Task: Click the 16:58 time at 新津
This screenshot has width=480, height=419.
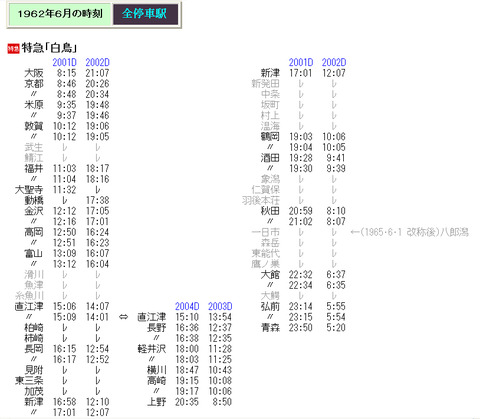Action: pos(65,402)
